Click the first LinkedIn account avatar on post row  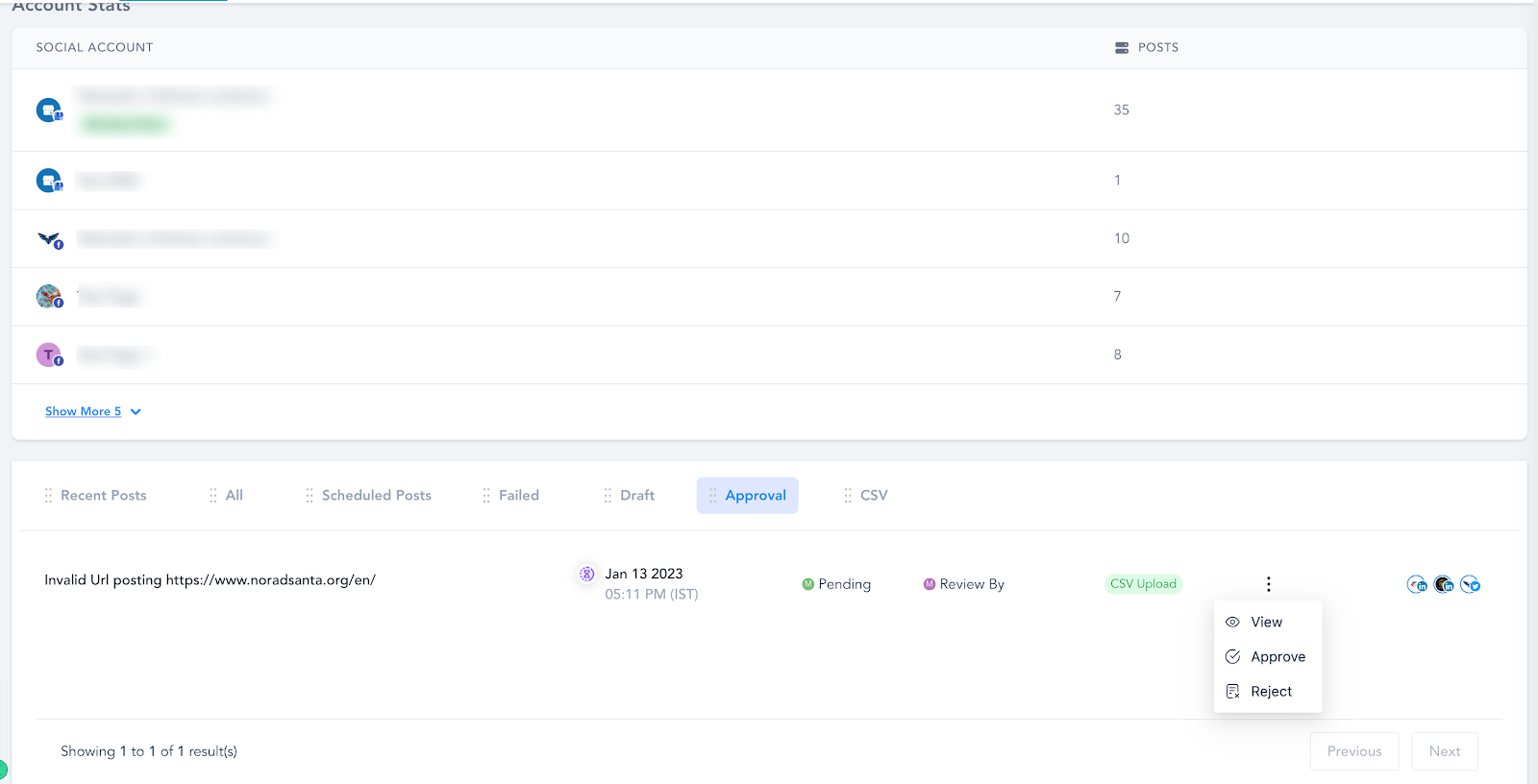tap(1417, 584)
